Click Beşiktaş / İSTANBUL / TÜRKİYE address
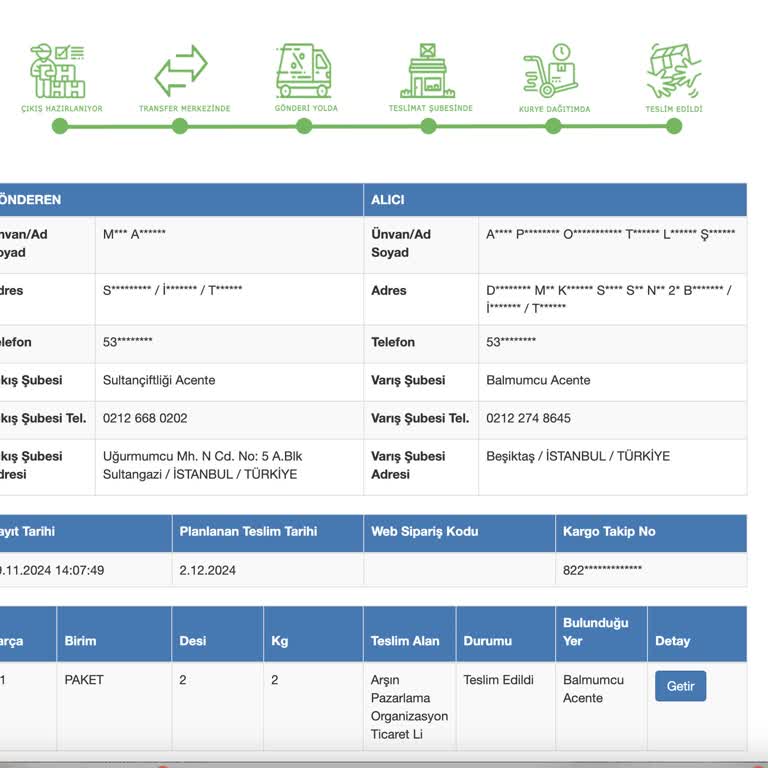This screenshot has height=768, width=768. tap(578, 456)
